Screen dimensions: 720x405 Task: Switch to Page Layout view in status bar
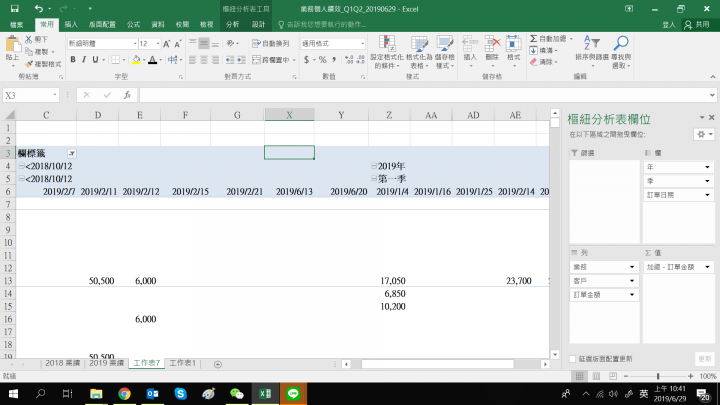tap(596, 376)
